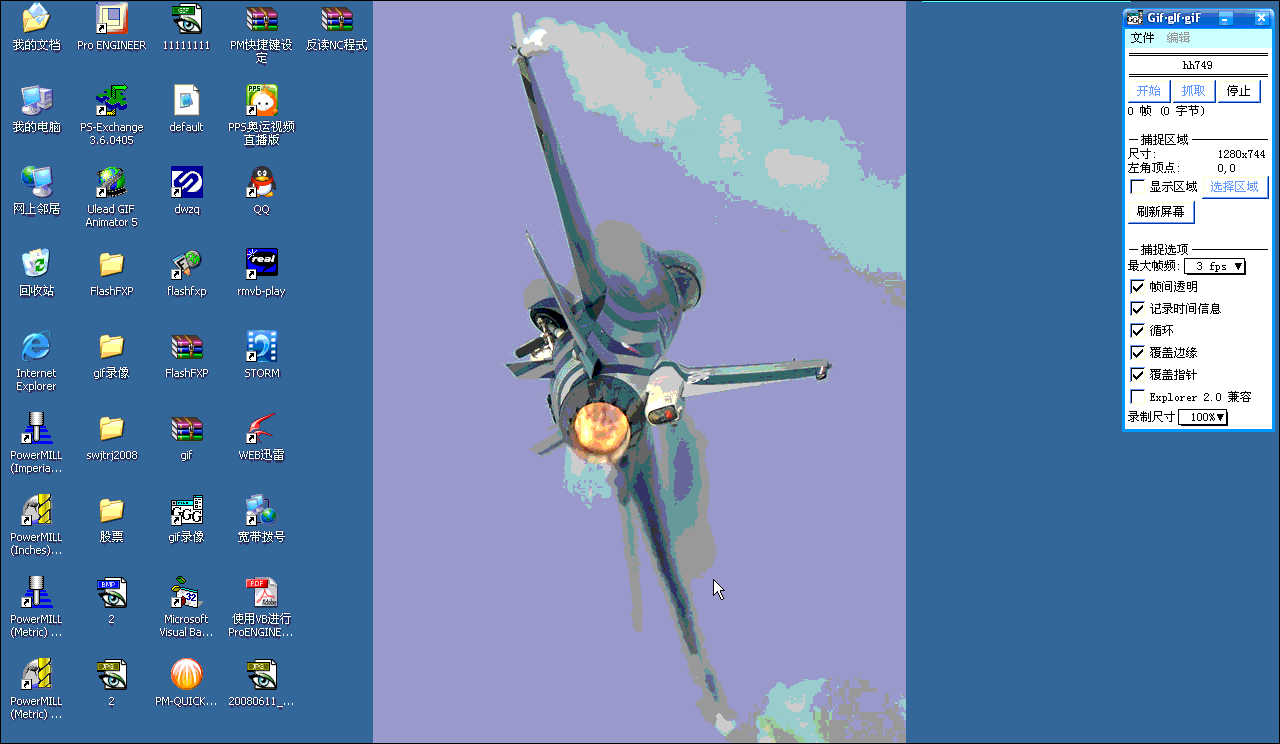The height and width of the screenshot is (744, 1280).
Task: Click 选择区域 button
Action: (x=1234, y=187)
